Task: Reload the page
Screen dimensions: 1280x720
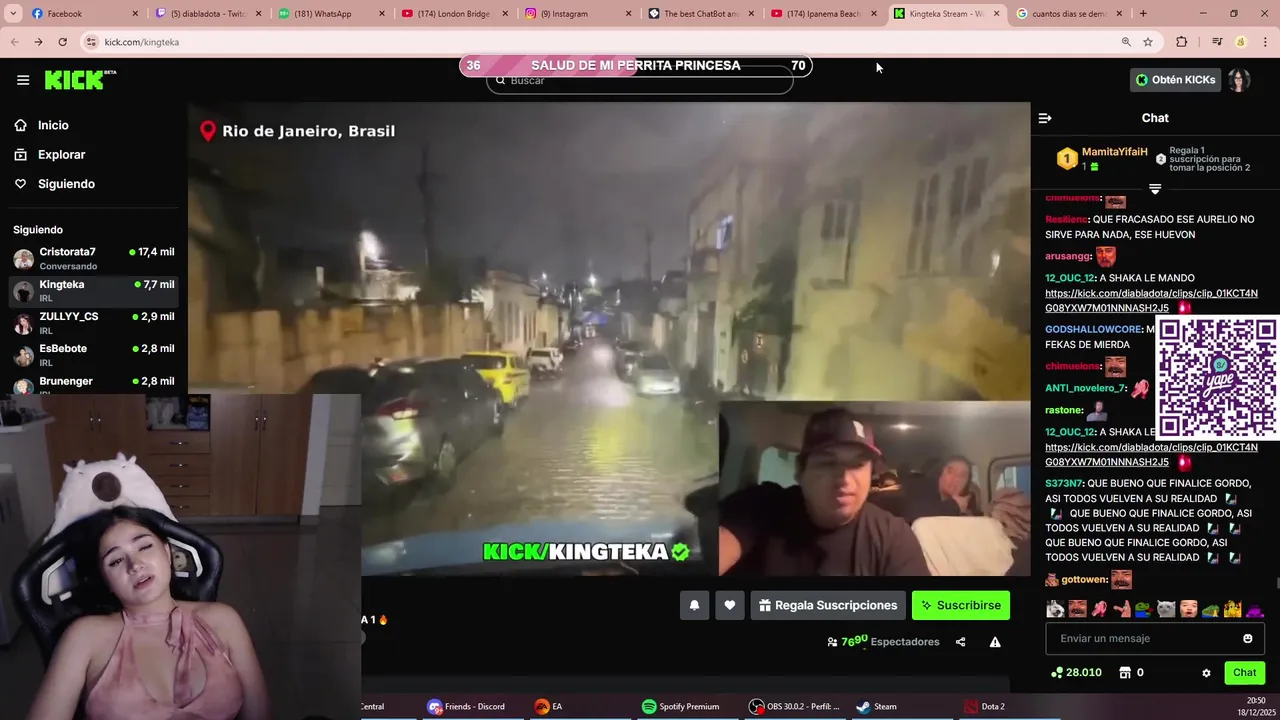Action: pyautogui.click(x=62, y=42)
